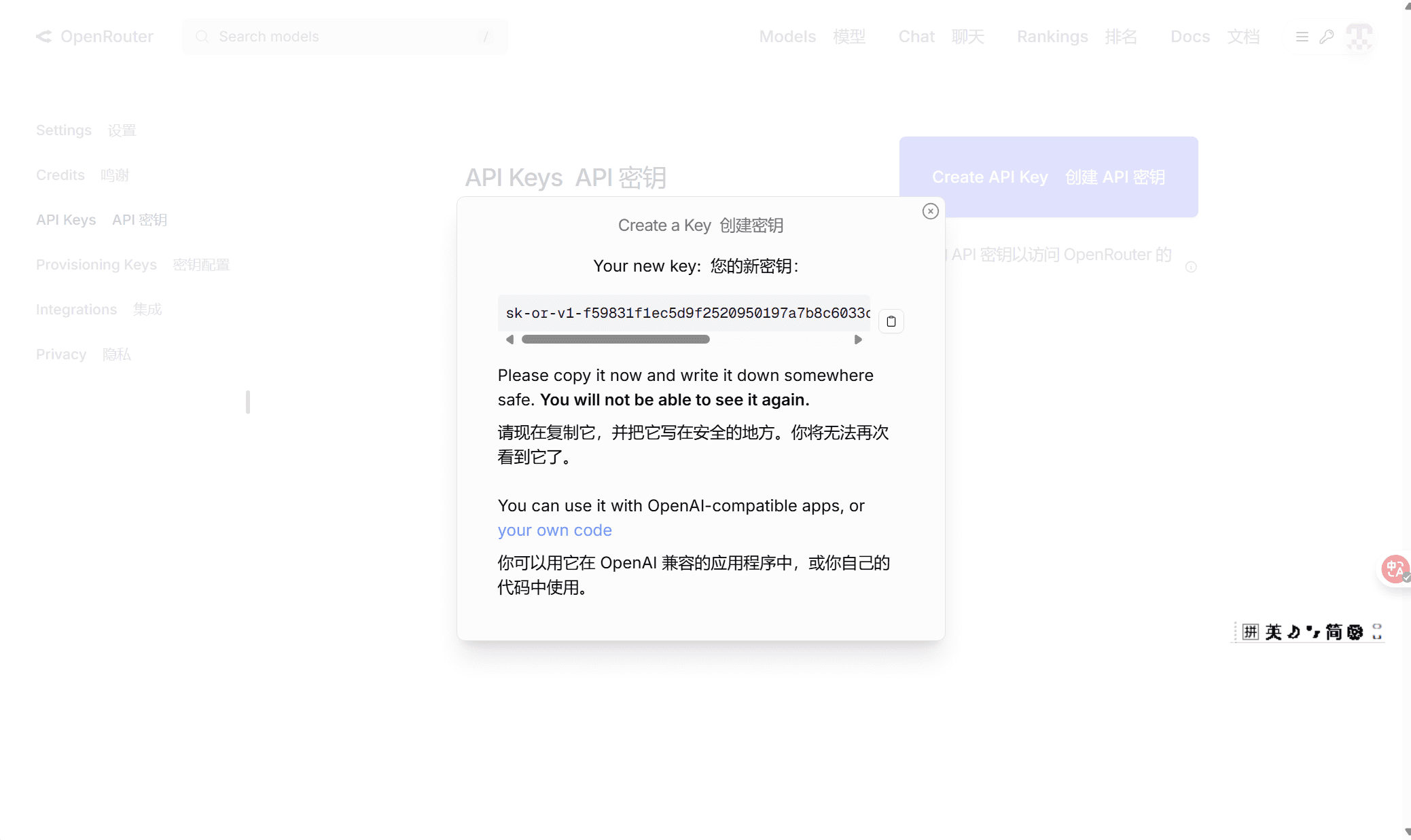Open the user avatar profile menu
The height and width of the screenshot is (840, 1411).
coord(1359,37)
